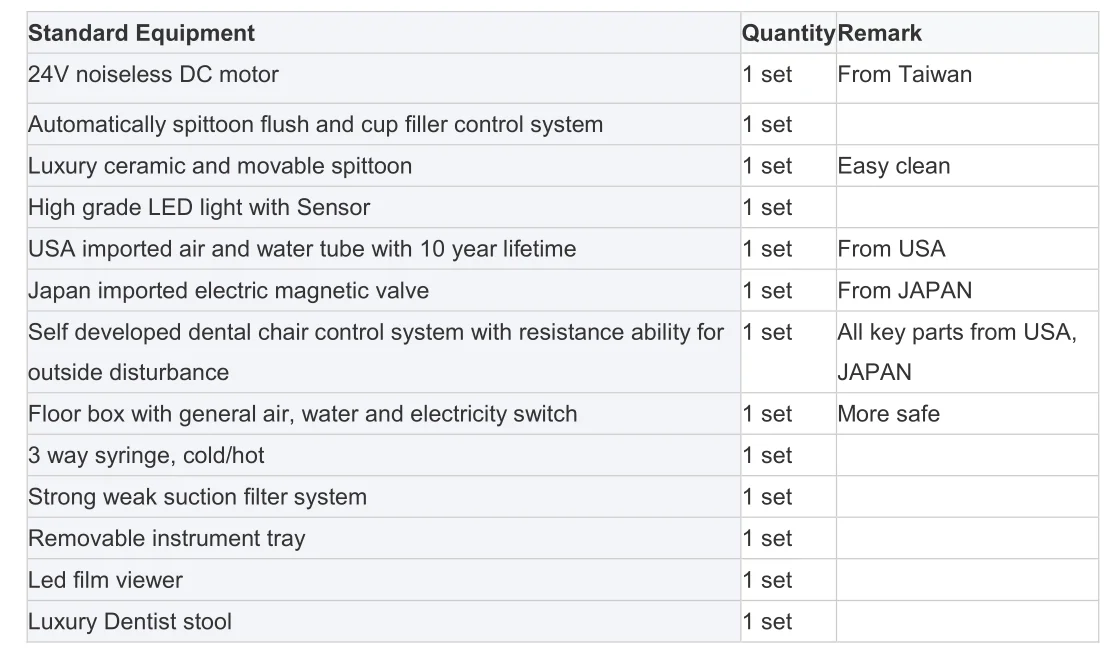This screenshot has height=651, width=1114.
Task: Click "All key parts from USA, JAPAN" remark
Action: click(x=956, y=352)
